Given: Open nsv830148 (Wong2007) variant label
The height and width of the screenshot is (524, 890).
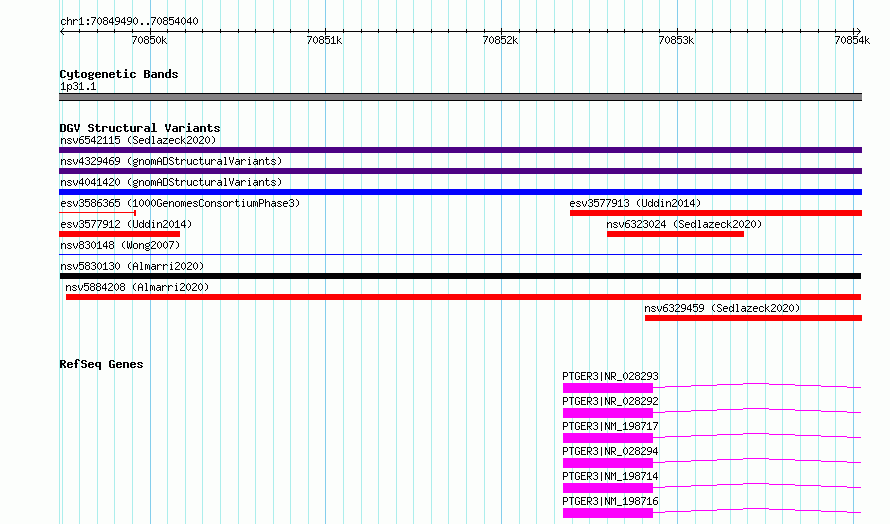Looking at the screenshot, I should (120, 245).
